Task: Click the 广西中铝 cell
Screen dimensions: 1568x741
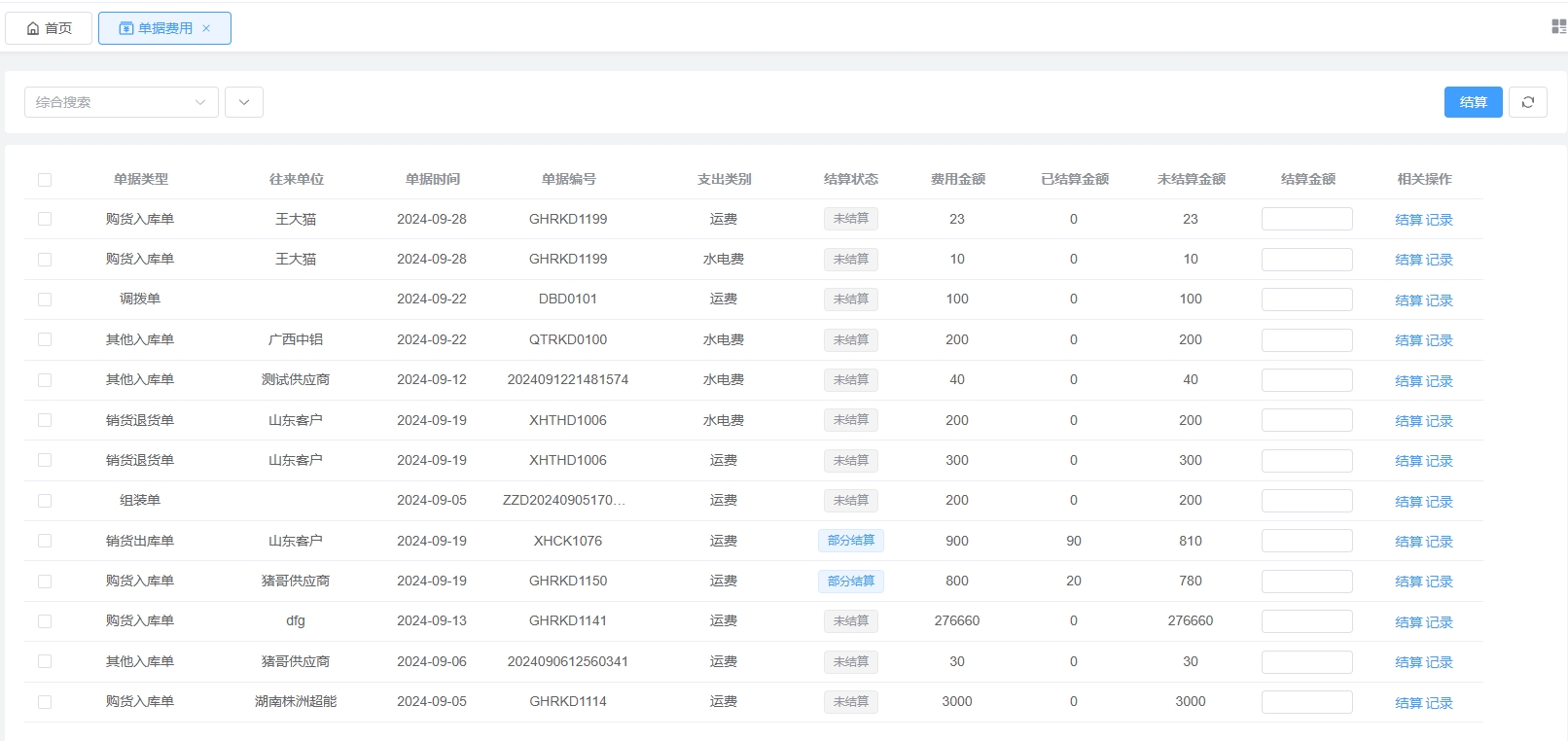Action: tap(296, 339)
